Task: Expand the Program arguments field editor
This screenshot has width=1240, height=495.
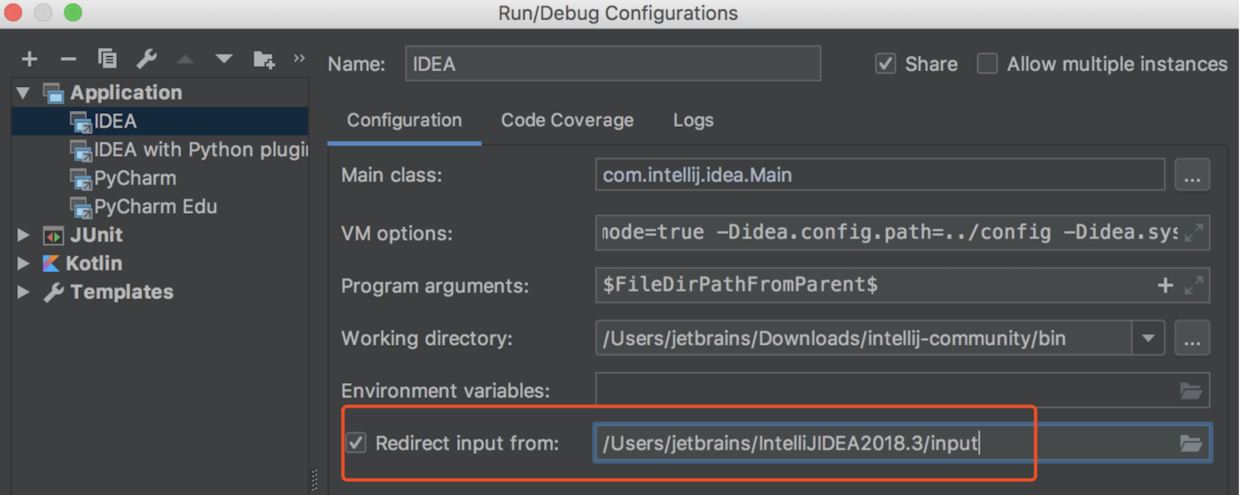Action: click(1194, 285)
